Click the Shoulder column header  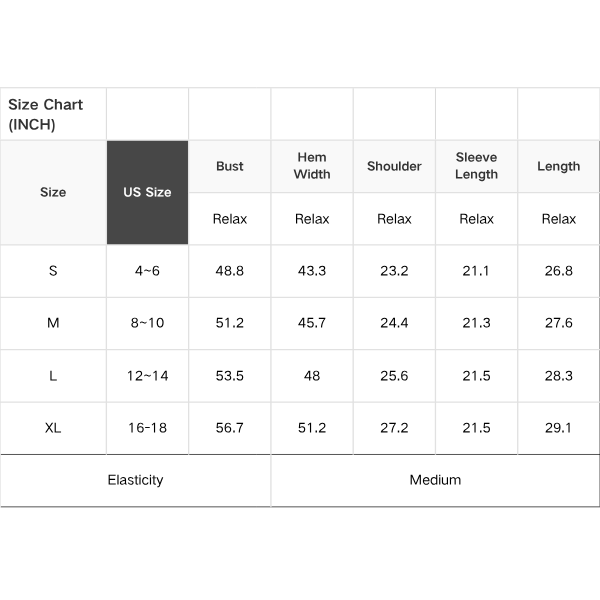pyautogui.click(x=394, y=166)
